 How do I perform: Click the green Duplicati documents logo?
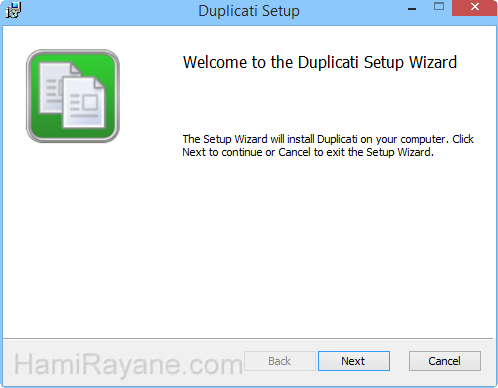pyautogui.click(x=73, y=96)
